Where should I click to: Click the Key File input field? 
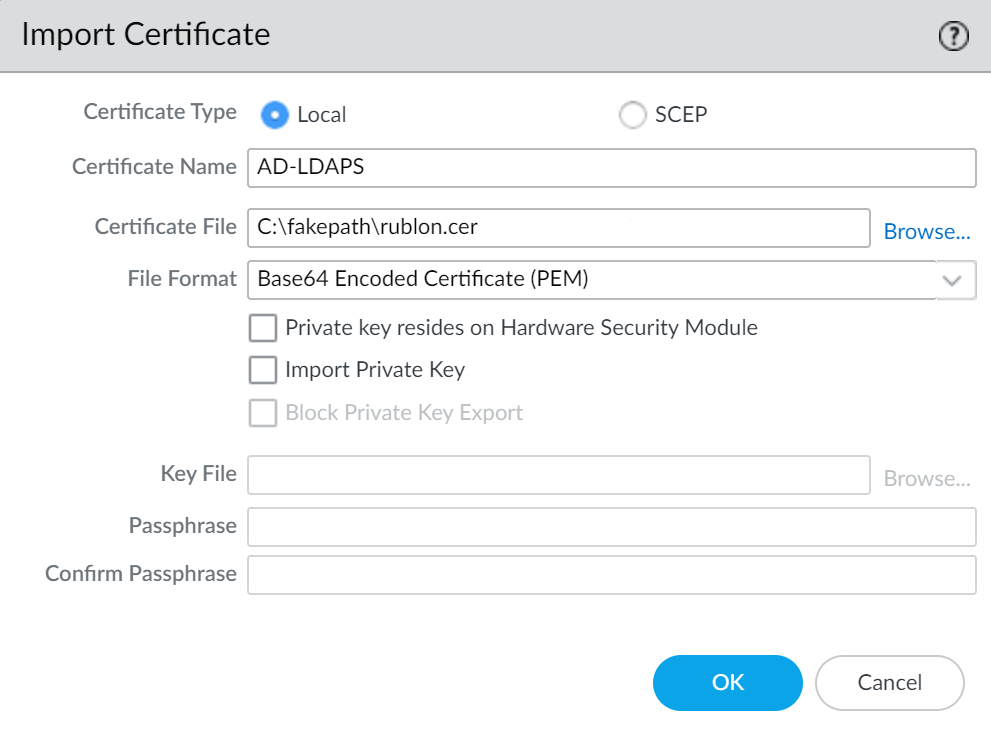tap(558, 475)
